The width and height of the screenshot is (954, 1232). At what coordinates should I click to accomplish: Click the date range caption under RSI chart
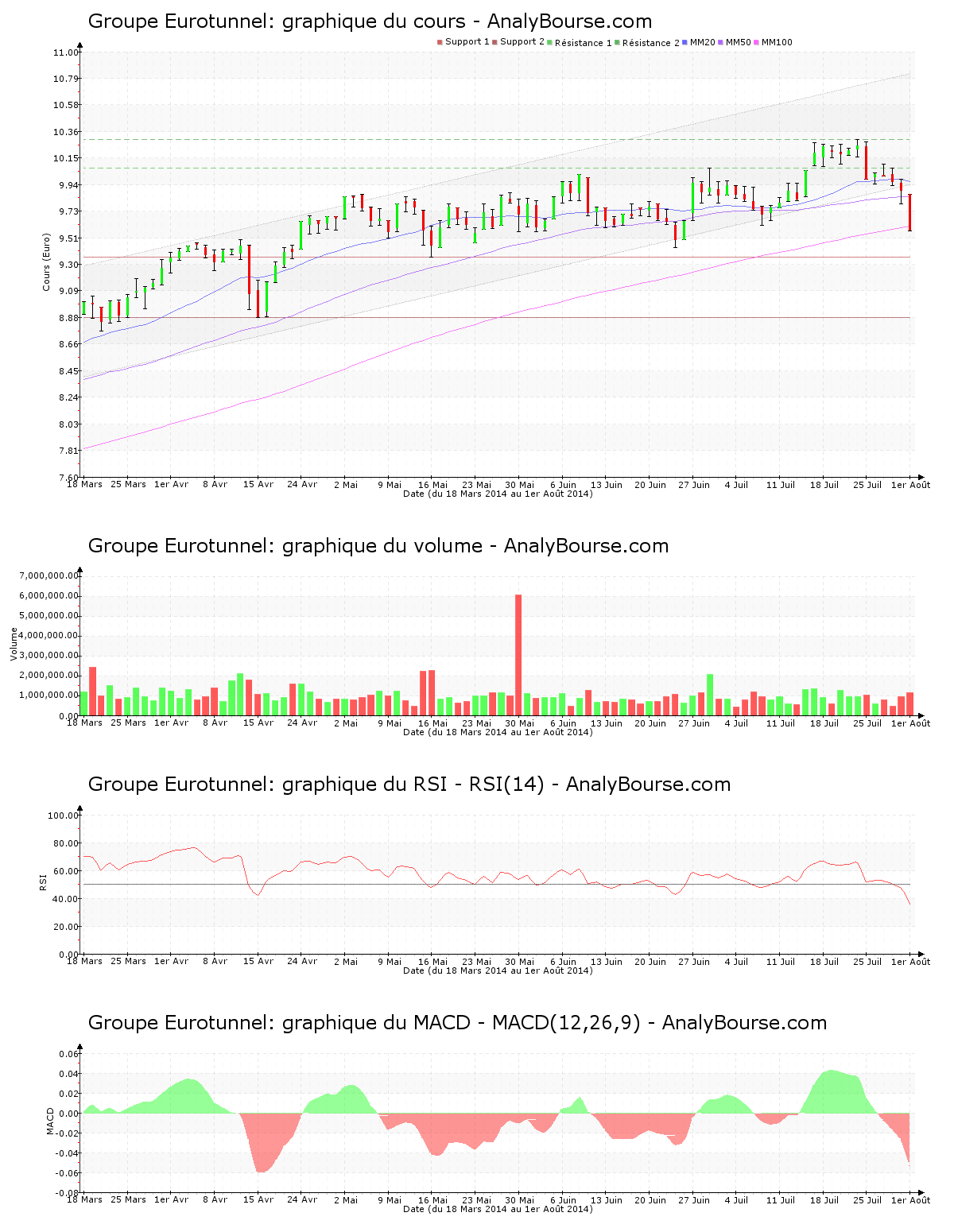point(498,970)
